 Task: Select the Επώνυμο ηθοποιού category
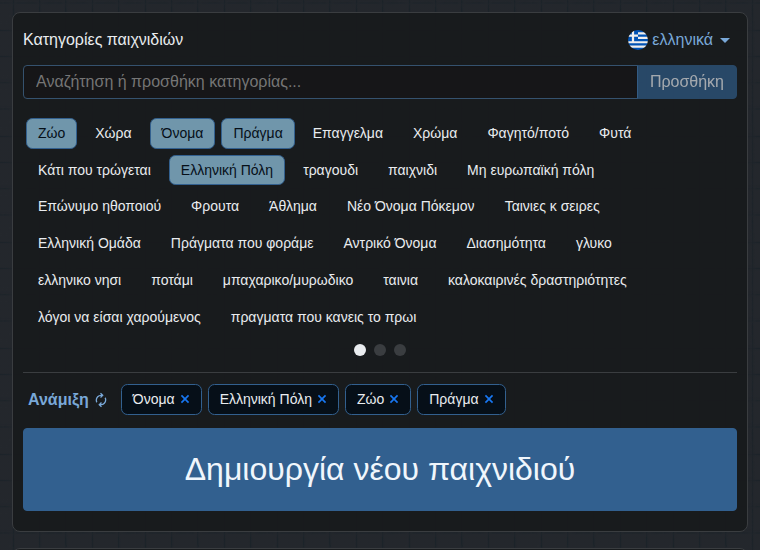click(x=99, y=206)
